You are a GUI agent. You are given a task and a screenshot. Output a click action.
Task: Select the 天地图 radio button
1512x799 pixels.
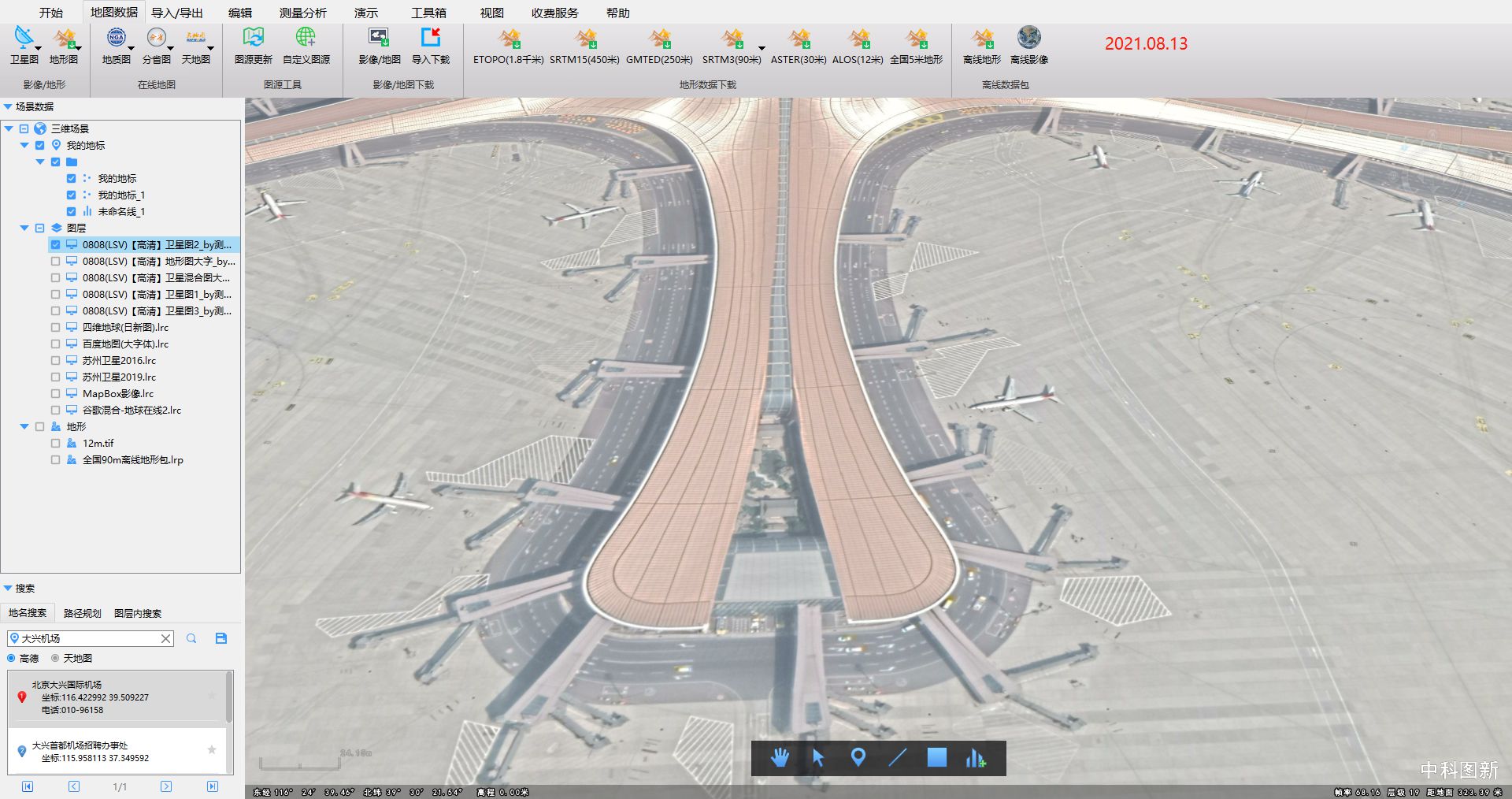tap(55, 658)
